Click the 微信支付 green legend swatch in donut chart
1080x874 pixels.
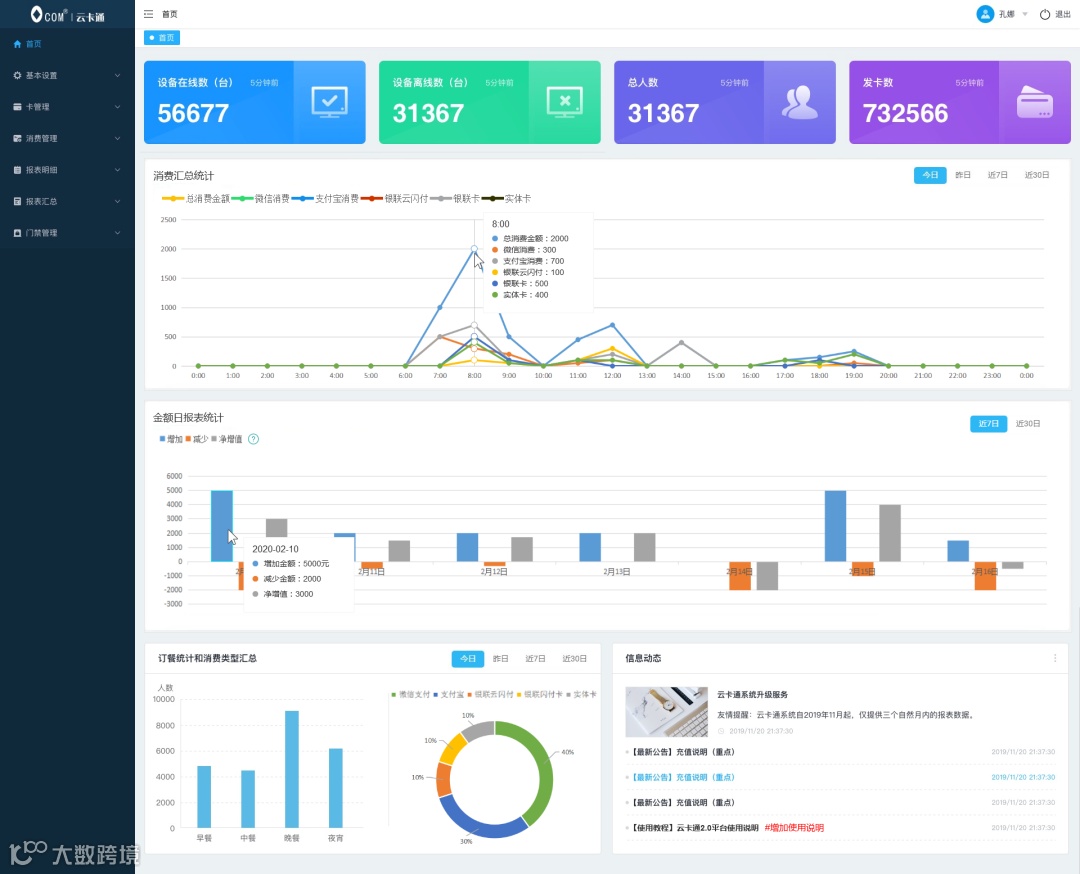[x=393, y=694]
